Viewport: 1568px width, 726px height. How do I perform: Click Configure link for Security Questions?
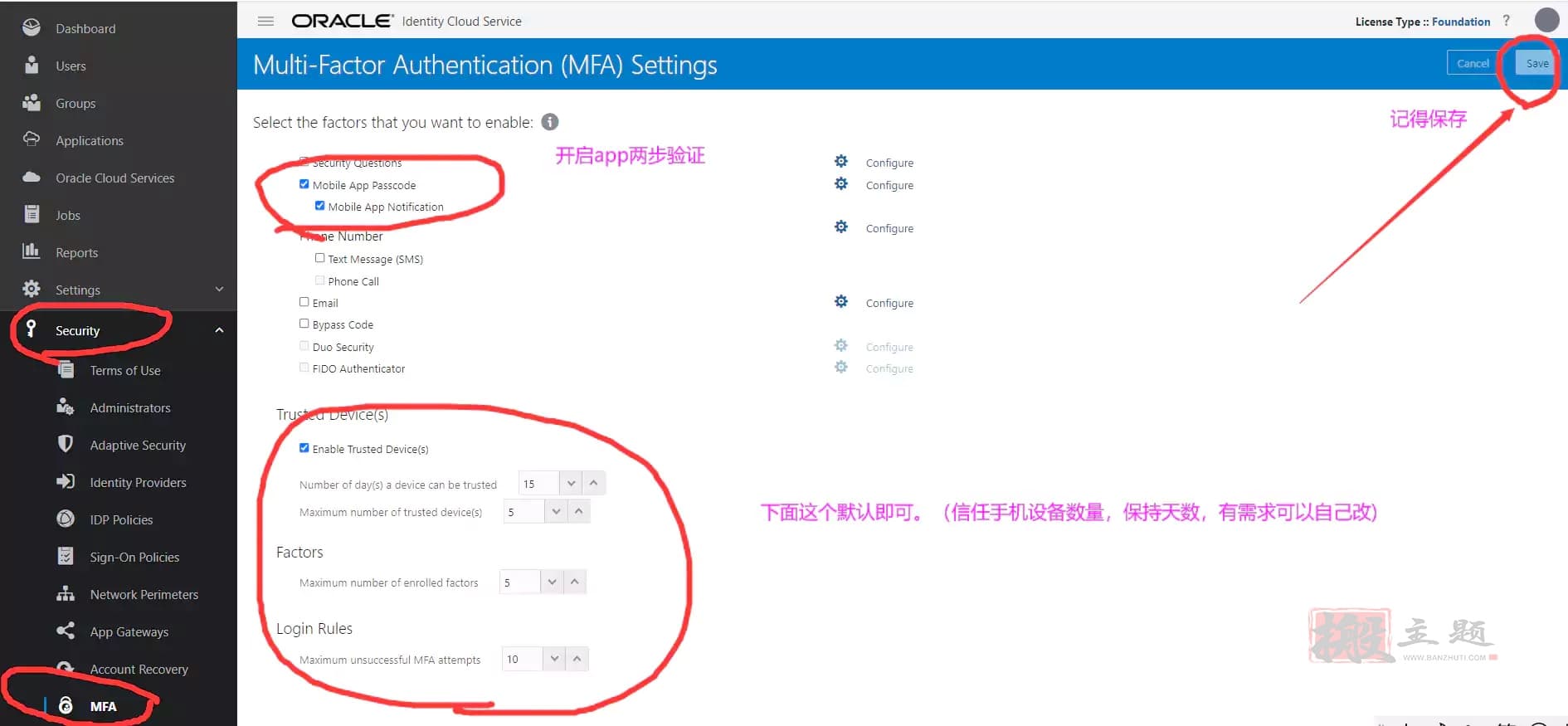(x=889, y=163)
